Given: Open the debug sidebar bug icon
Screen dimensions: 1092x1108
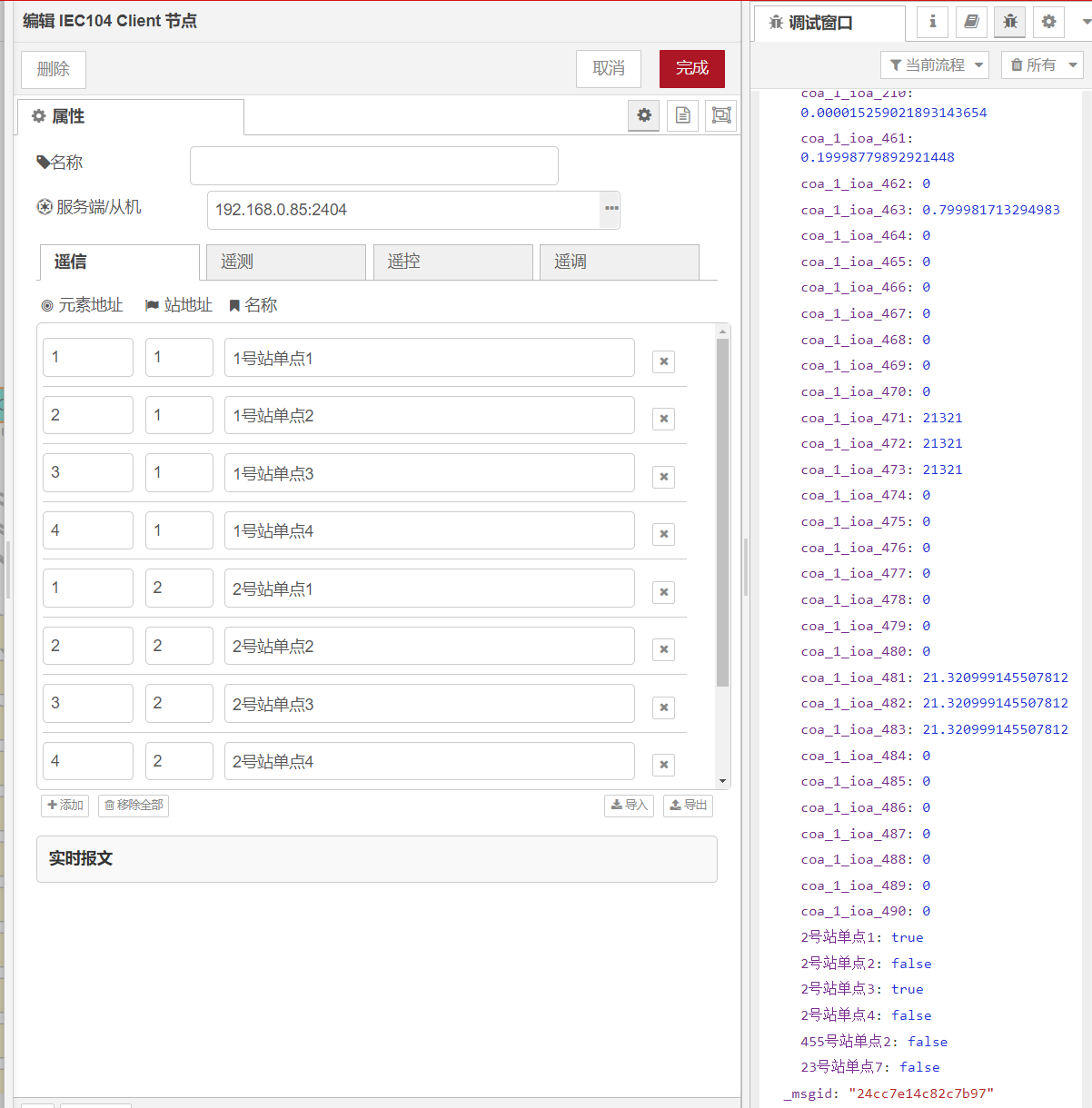Looking at the screenshot, I should pos(1009,21).
